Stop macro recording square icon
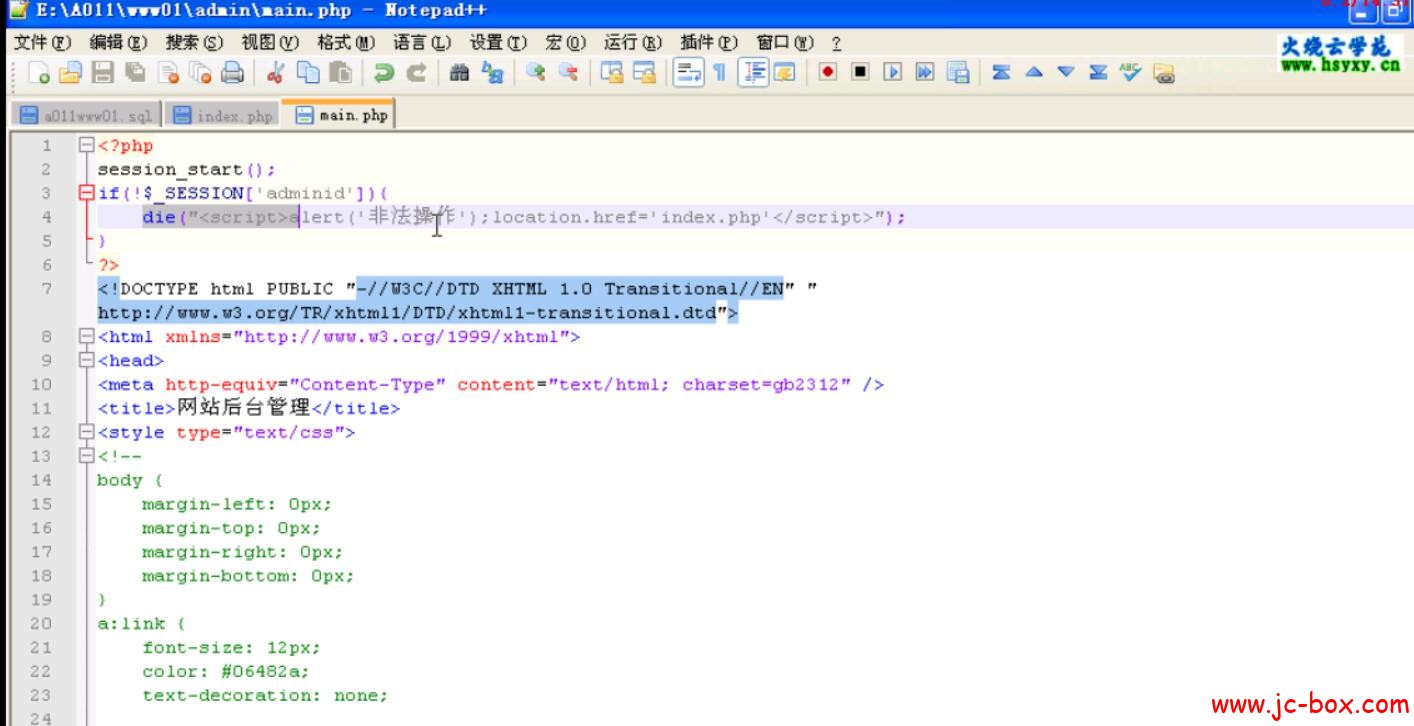 [x=861, y=73]
